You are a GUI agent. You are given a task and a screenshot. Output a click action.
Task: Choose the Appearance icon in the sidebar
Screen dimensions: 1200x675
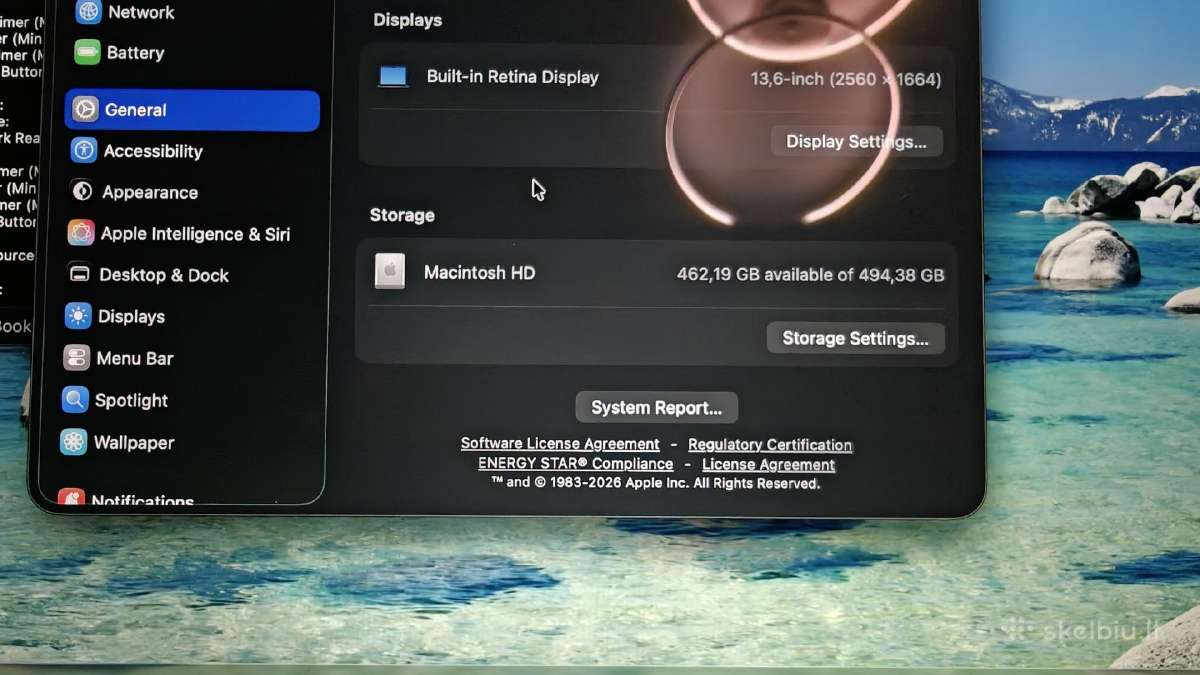point(82,191)
